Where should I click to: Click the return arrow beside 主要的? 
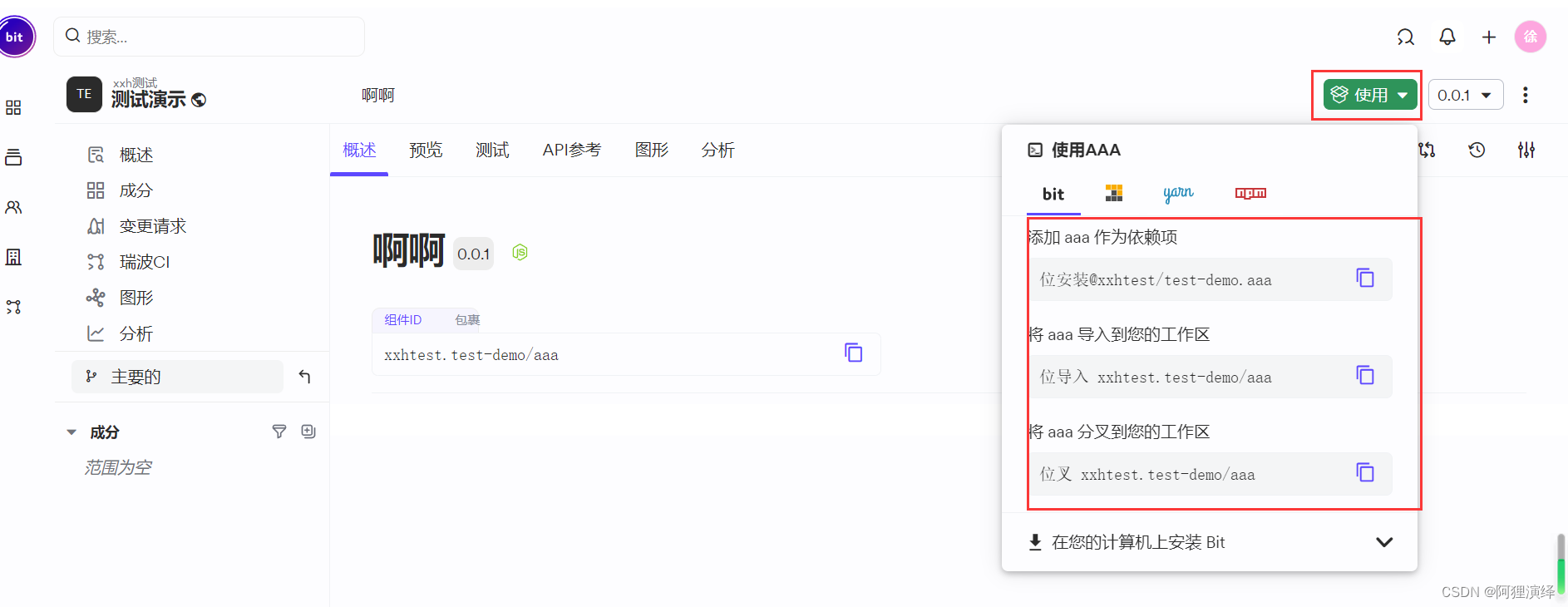pyautogui.click(x=304, y=377)
